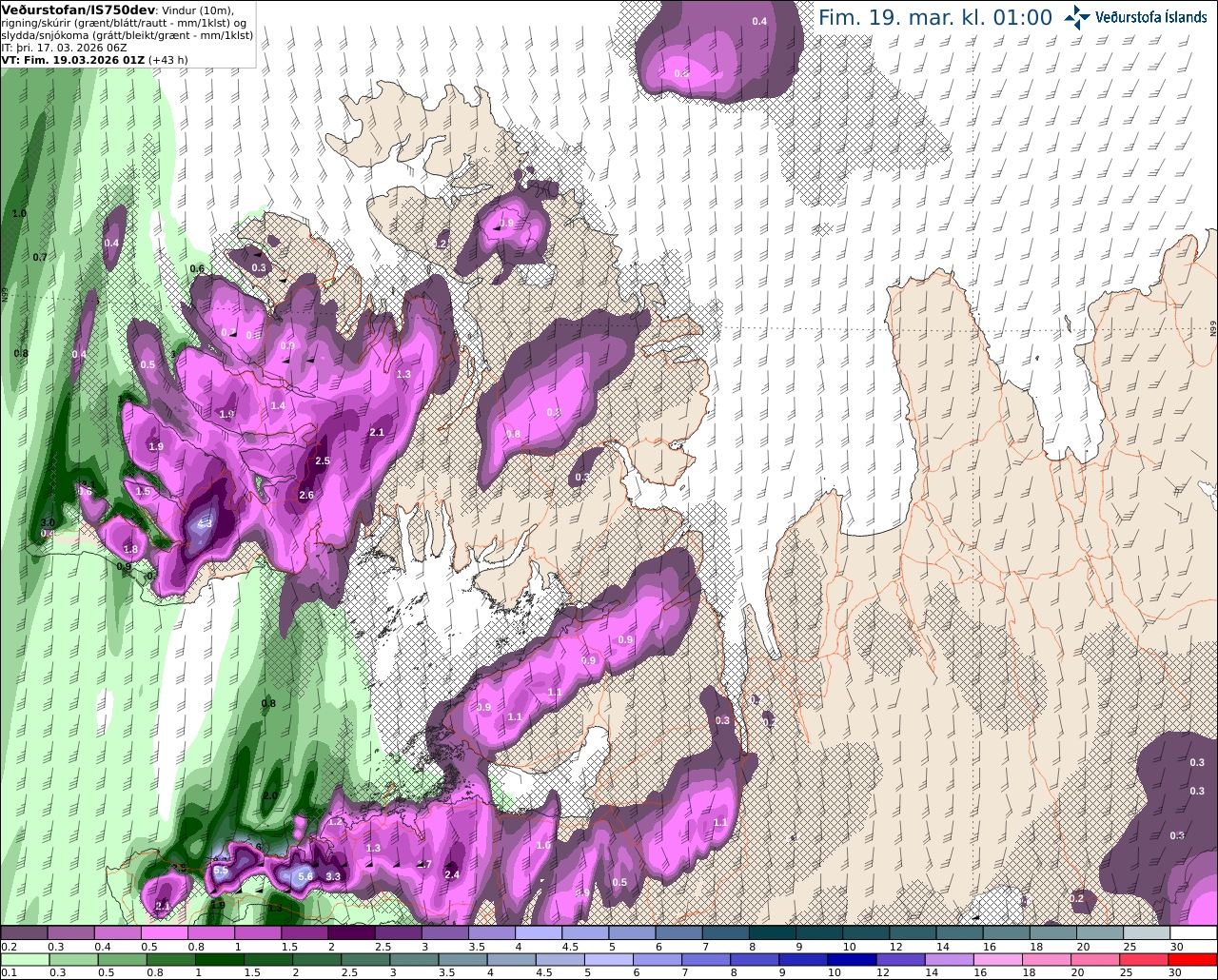Click the VT valid time line in info box
This screenshot has width=1218, height=980.
point(94,59)
